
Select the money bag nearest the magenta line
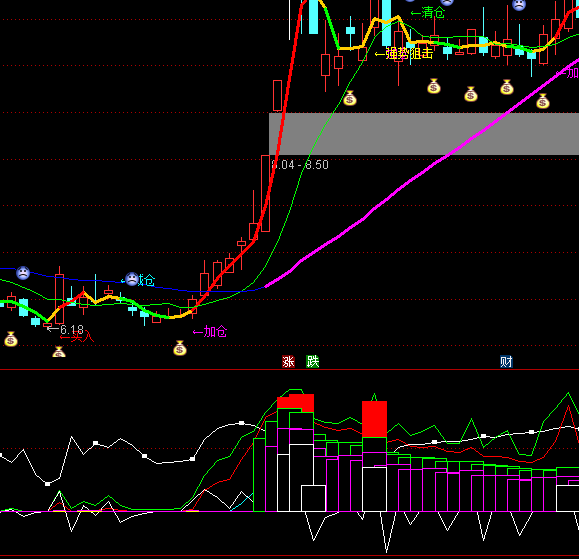(543, 101)
